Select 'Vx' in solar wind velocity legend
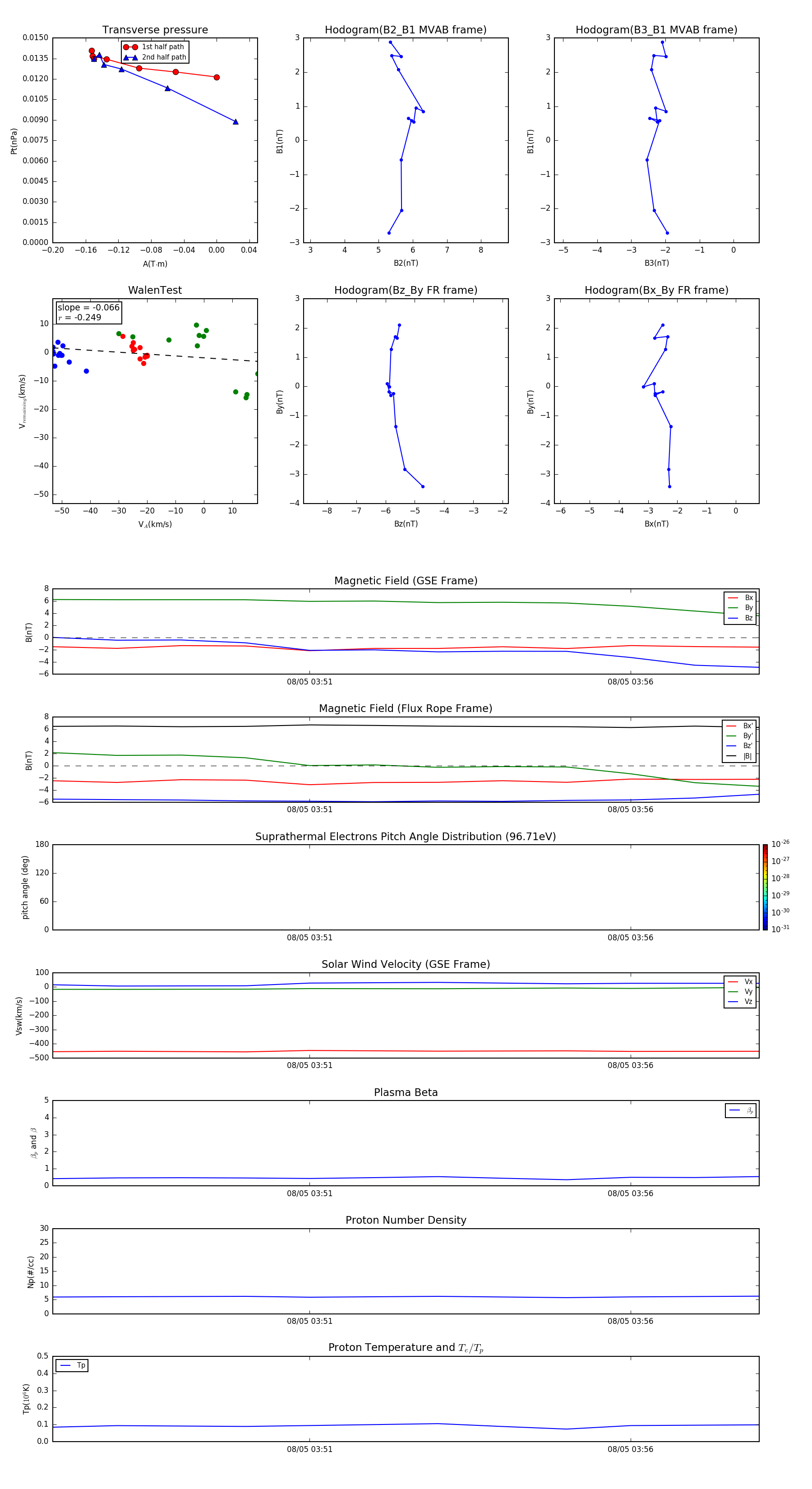The image size is (812, 1489). (740, 981)
